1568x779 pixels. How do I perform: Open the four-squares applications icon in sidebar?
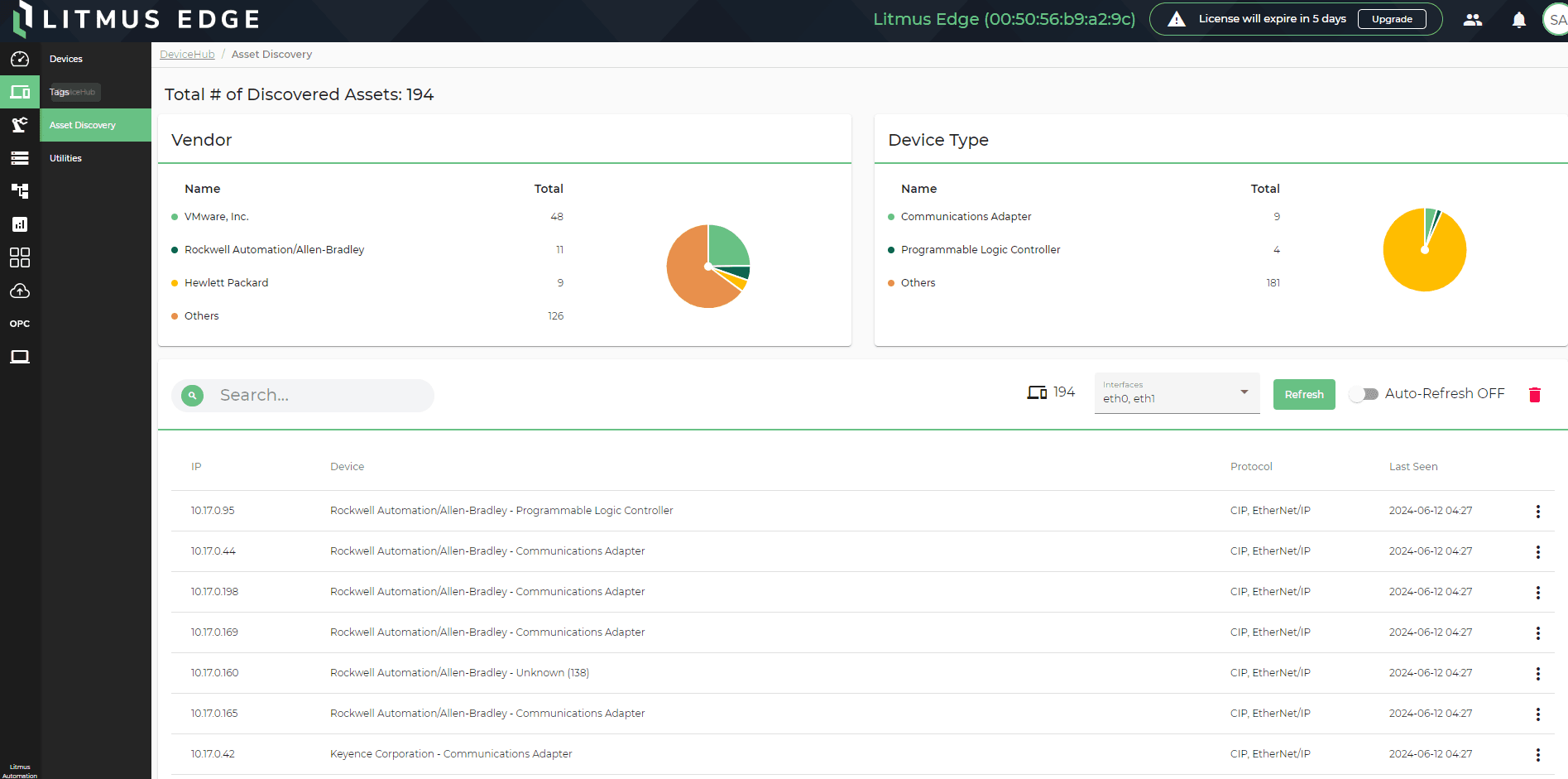click(20, 257)
